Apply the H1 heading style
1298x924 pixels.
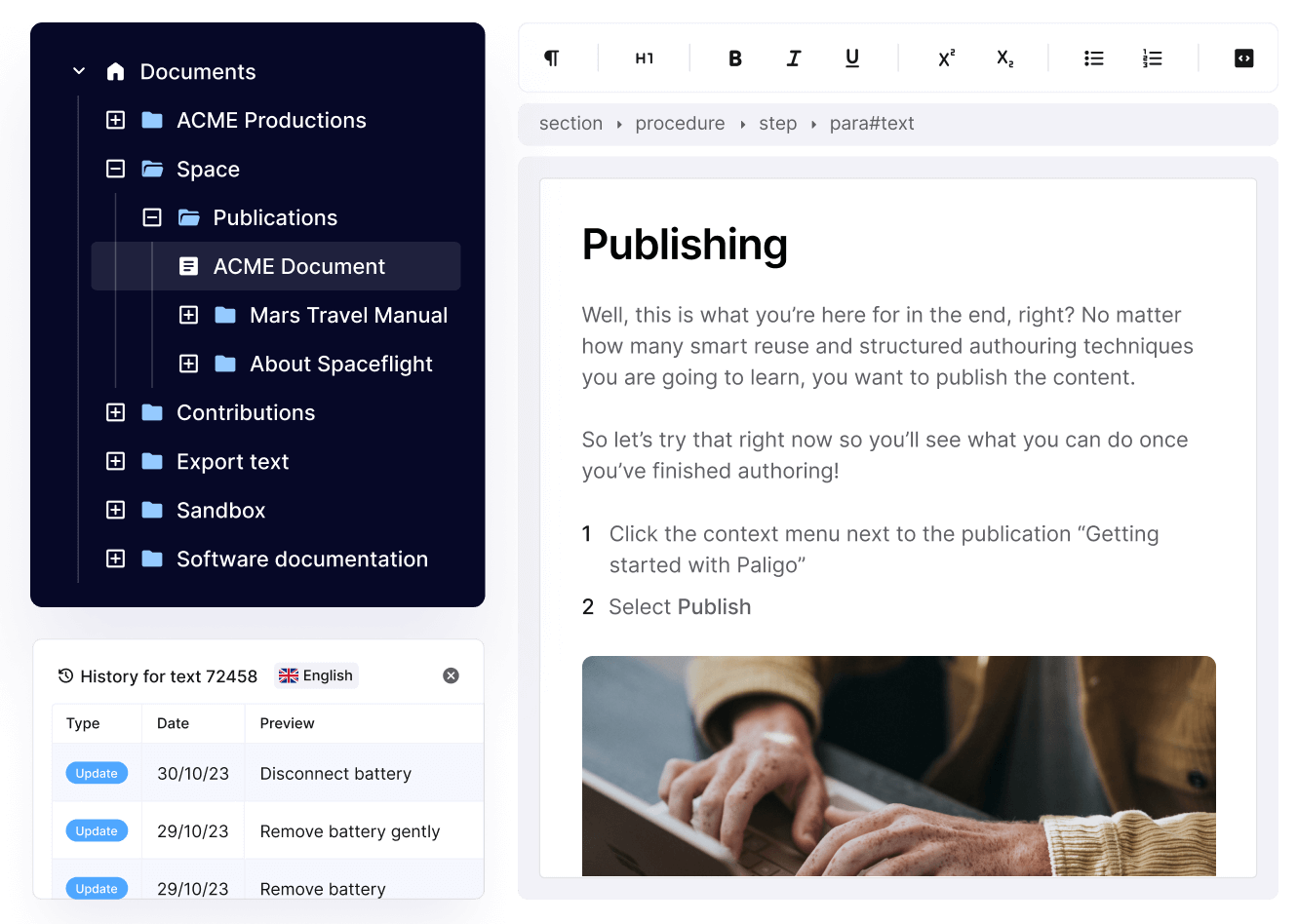pyautogui.click(x=645, y=58)
